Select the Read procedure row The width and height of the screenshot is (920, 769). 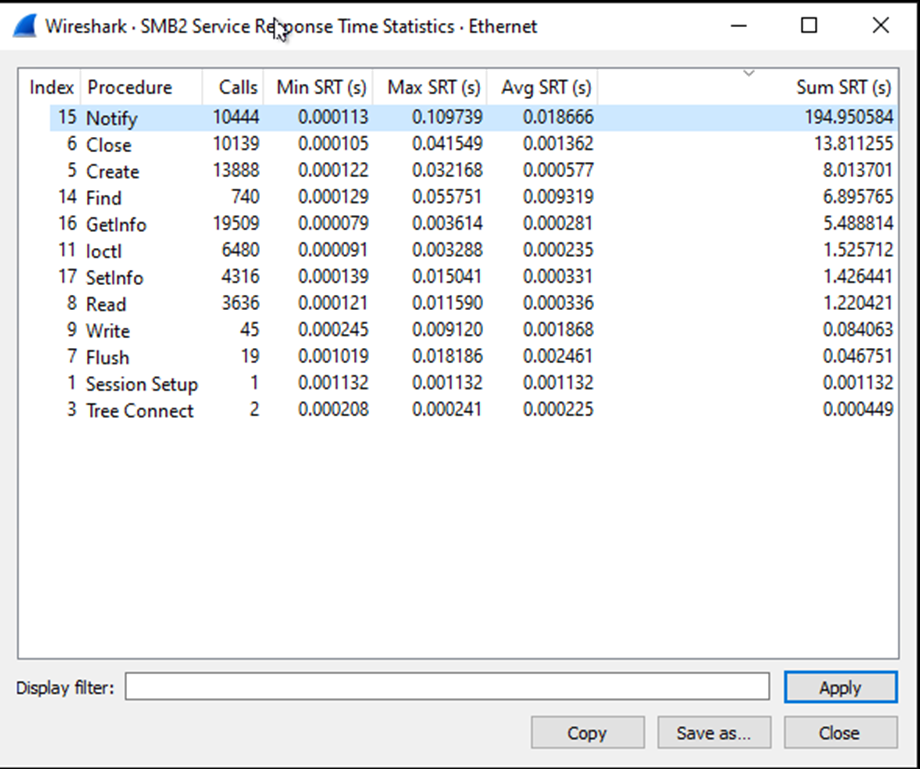tap(473, 303)
